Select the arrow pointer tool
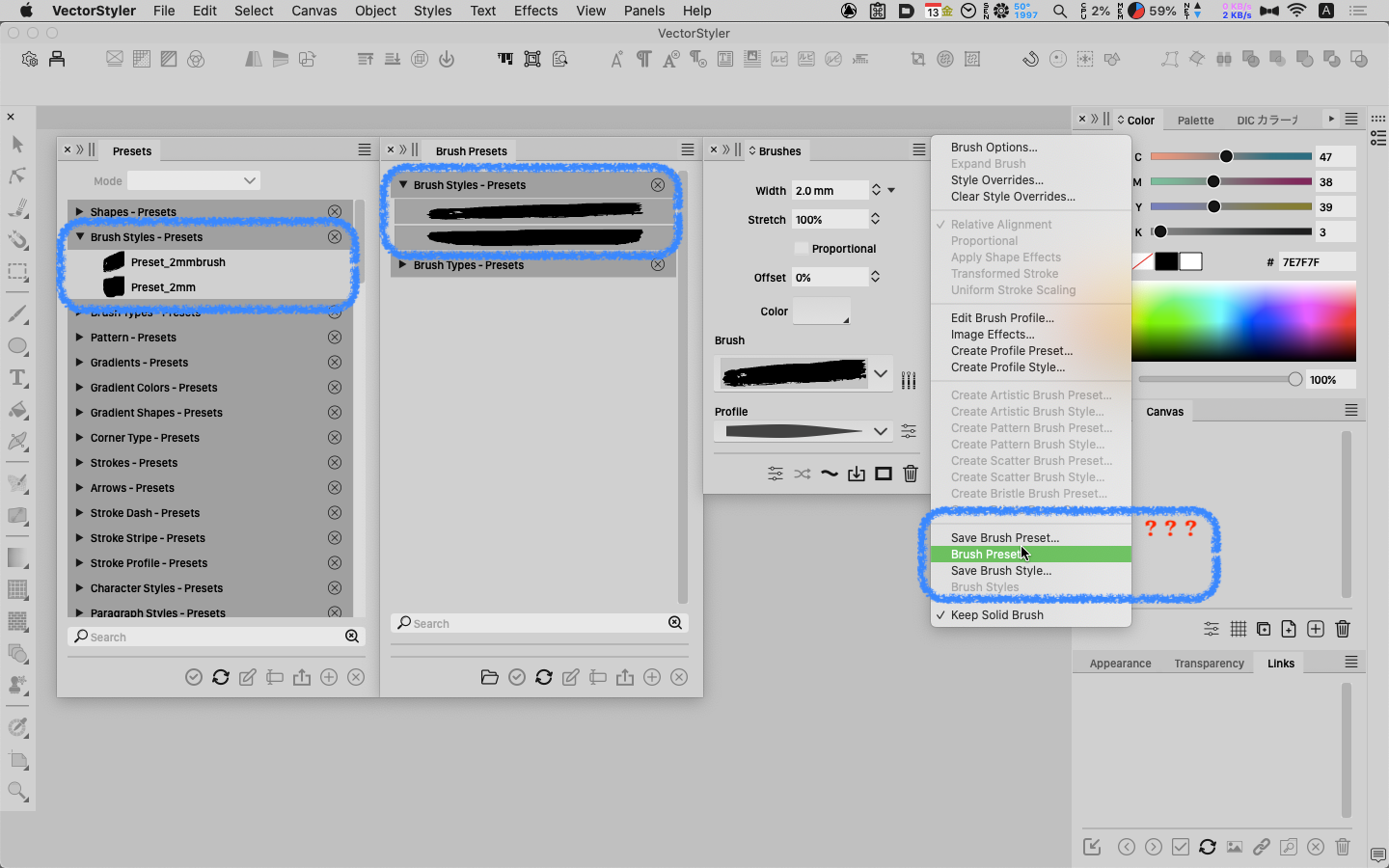This screenshot has width=1389, height=868. (17, 145)
